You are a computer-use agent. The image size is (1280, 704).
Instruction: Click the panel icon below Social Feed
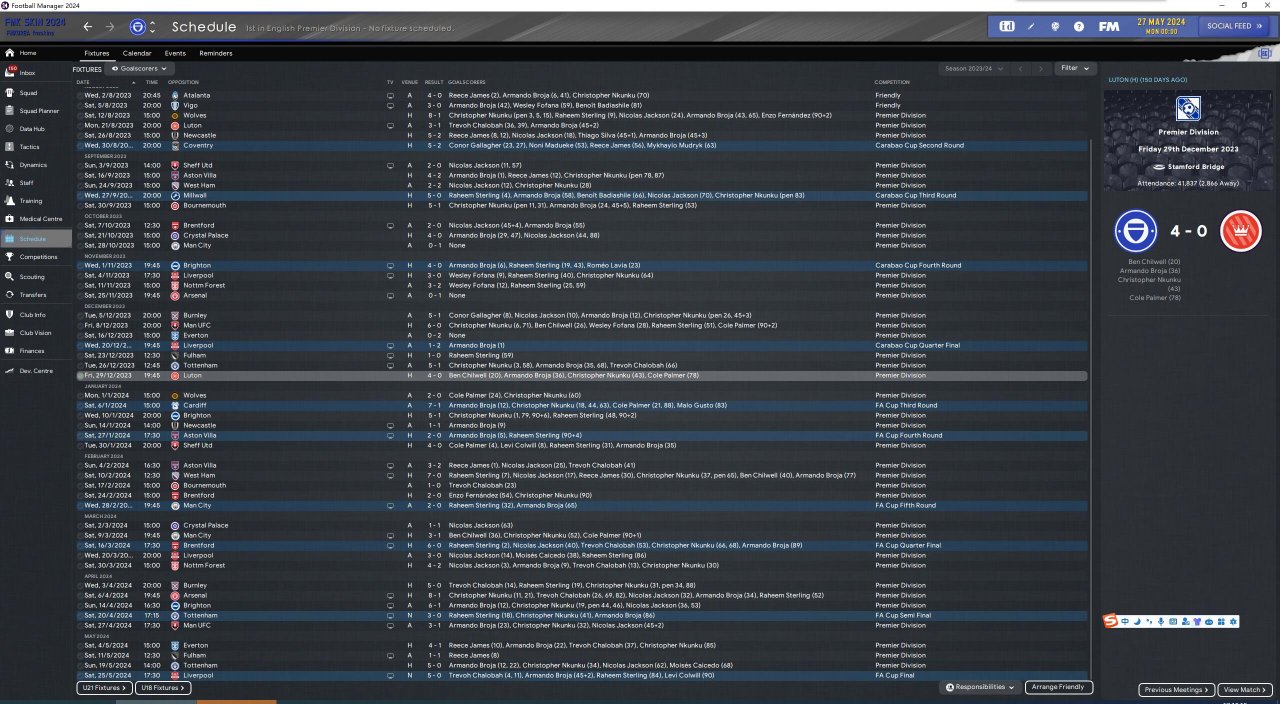pos(1265,53)
